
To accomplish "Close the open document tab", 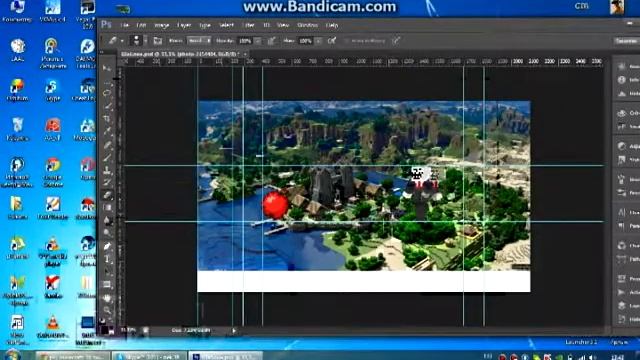I will click(x=245, y=54).
